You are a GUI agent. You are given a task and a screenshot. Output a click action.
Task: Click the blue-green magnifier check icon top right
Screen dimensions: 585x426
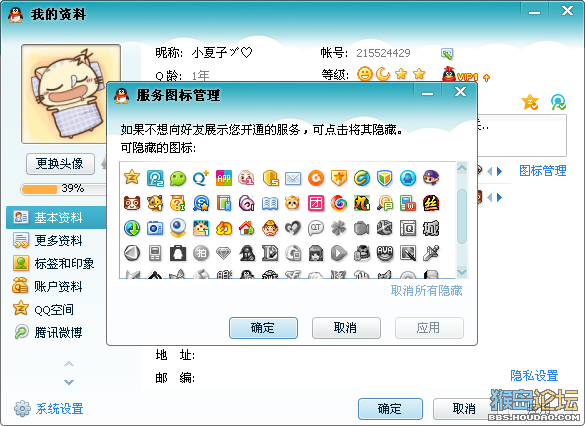[x=558, y=102]
